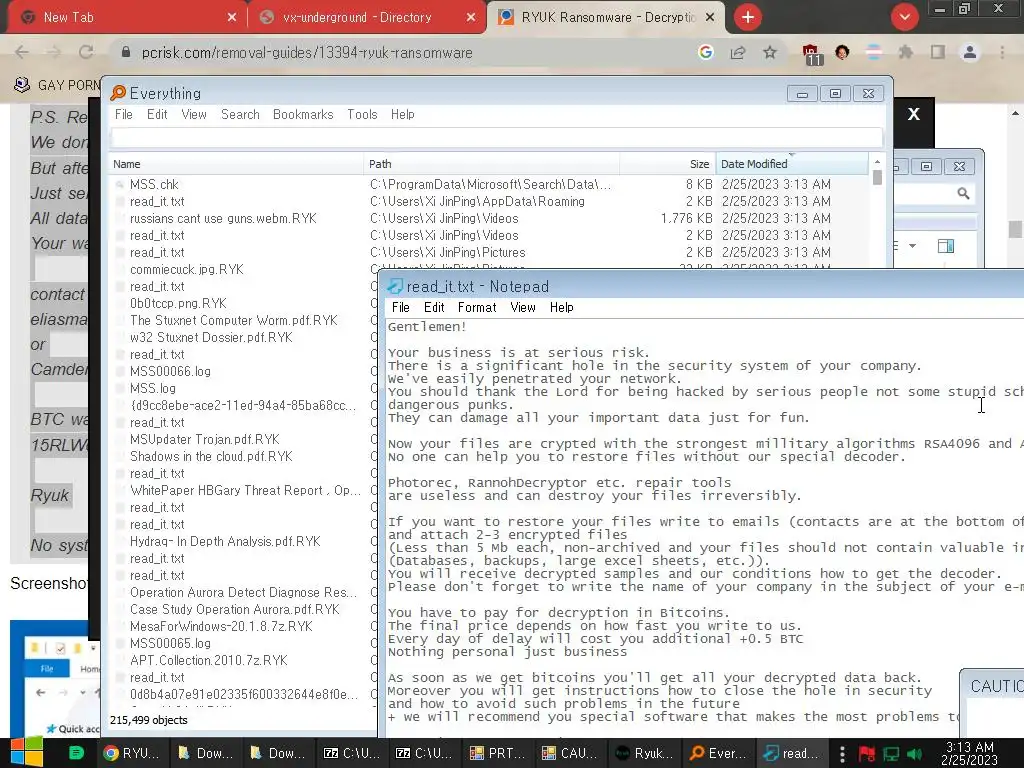Viewport: 1024px width, 768px height.
Task: Sort results by Name column header
Action: 235,164
